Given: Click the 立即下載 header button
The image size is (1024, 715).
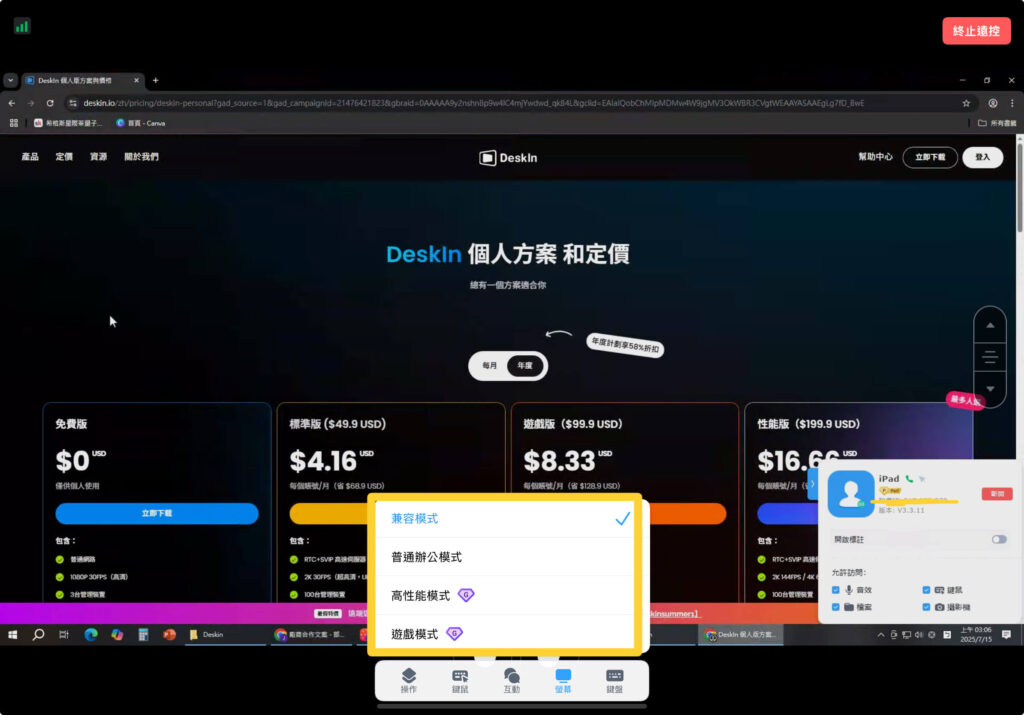Looking at the screenshot, I should (x=930, y=157).
